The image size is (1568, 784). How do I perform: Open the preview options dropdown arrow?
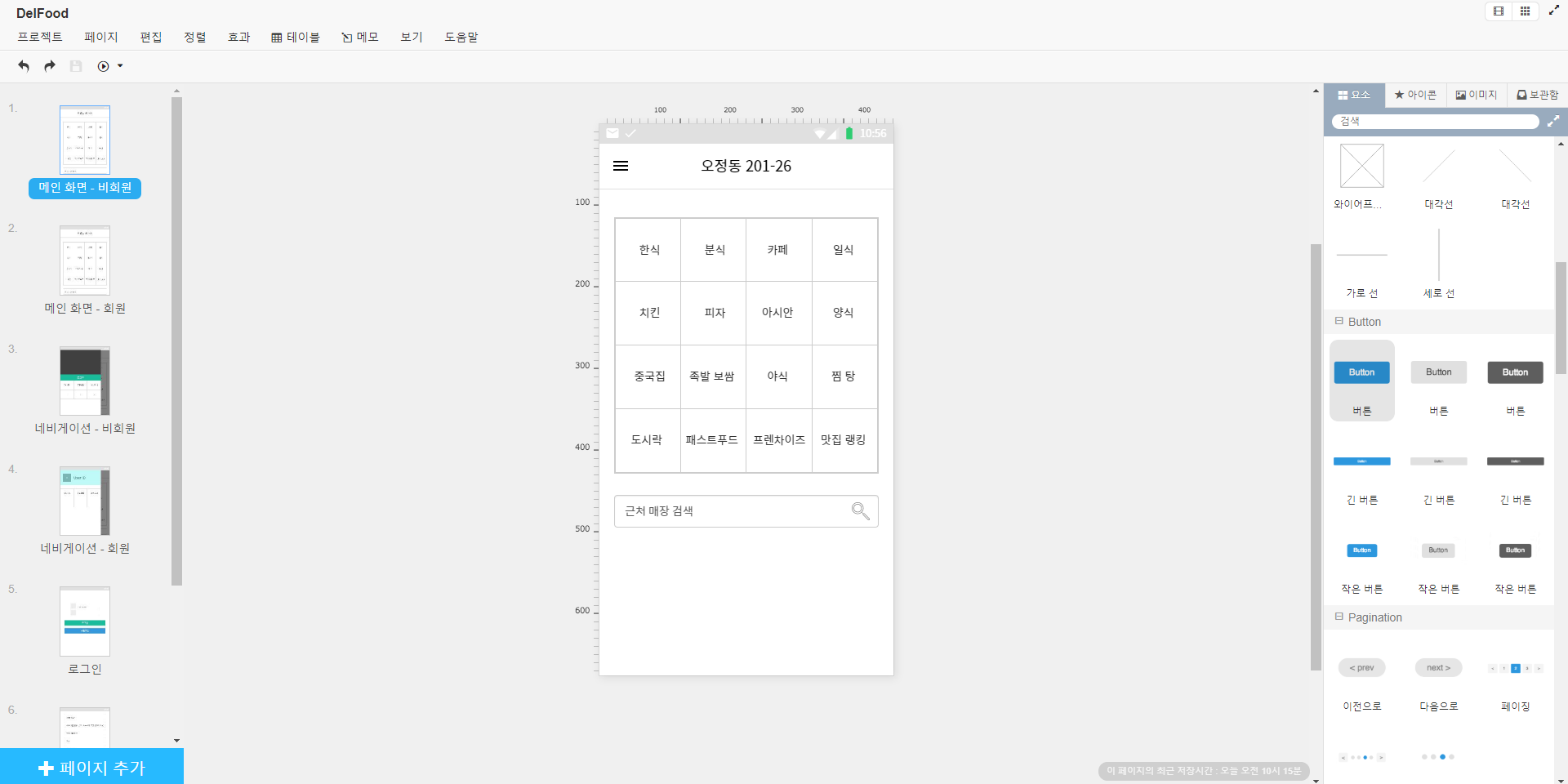[x=120, y=66]
